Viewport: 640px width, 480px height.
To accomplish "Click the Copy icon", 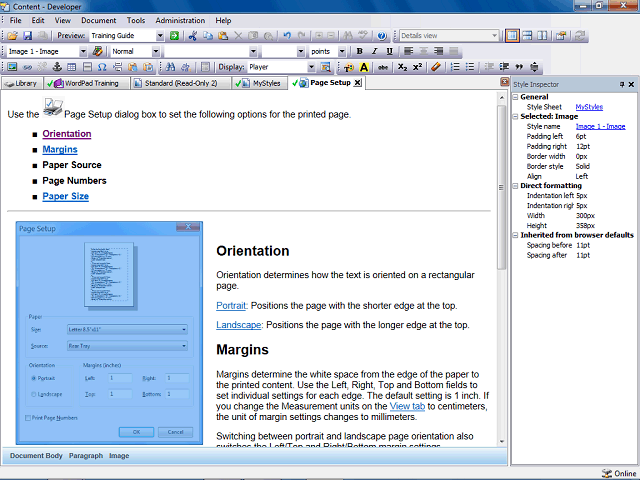I will coord(208,36).
